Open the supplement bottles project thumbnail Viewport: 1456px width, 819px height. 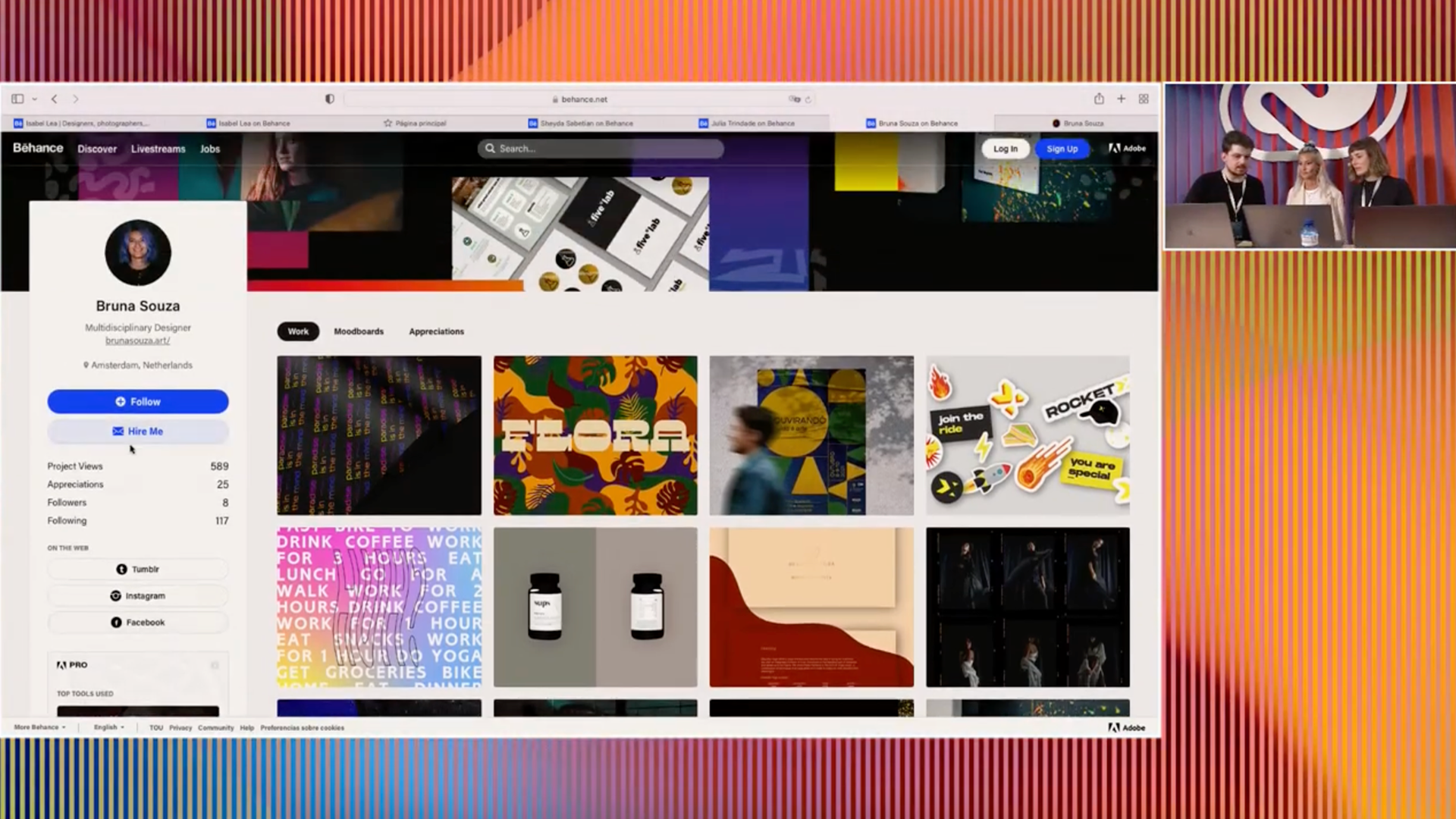595,607
